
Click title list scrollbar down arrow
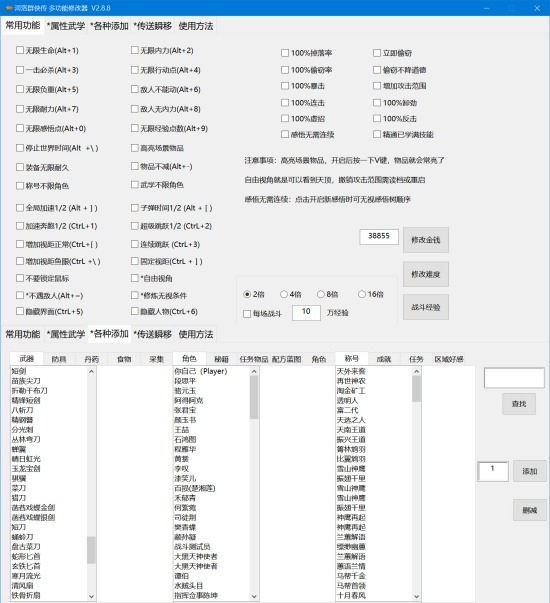pos(417,596)
